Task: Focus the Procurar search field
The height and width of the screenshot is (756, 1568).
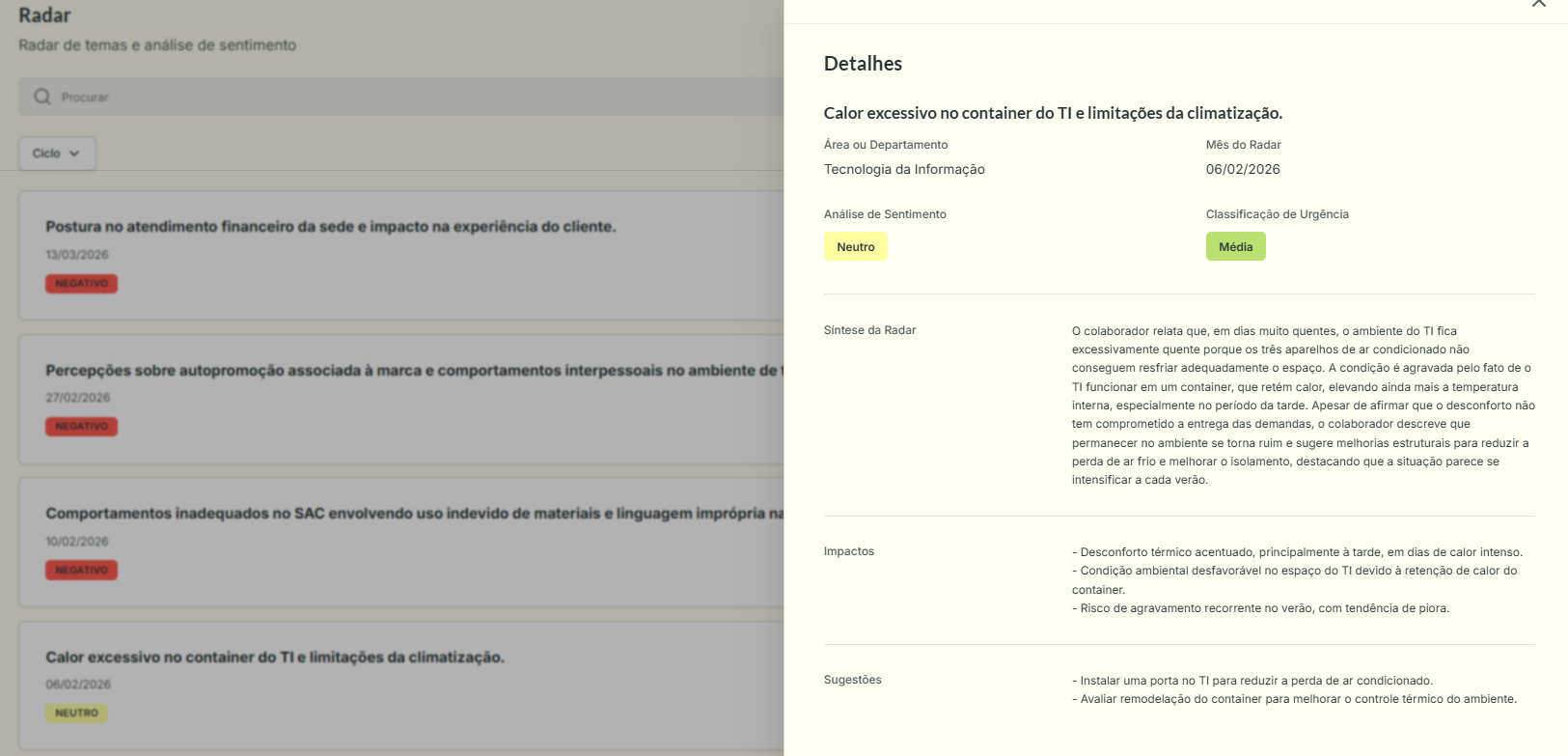Action: pyautogui.click(x=400, y=97)
